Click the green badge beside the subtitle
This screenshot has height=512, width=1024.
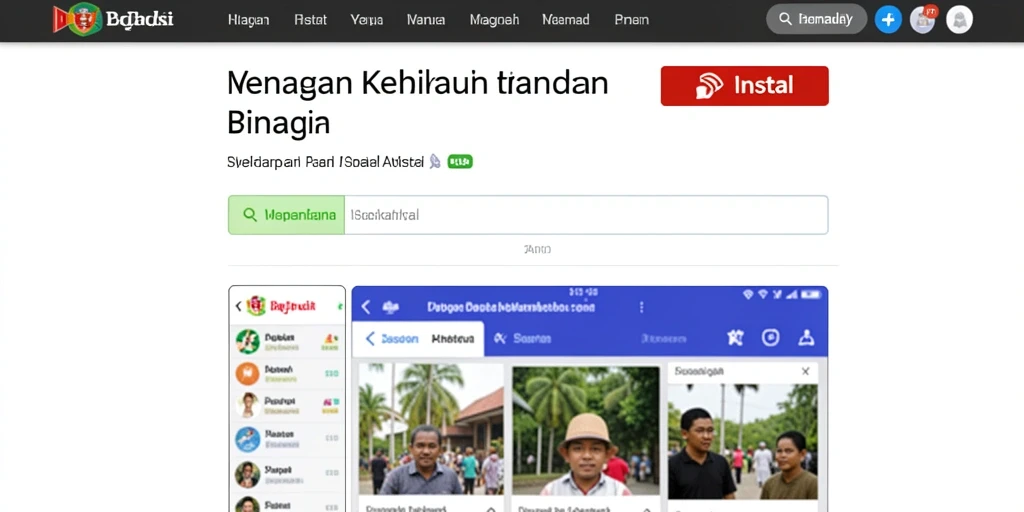(460, 161)
